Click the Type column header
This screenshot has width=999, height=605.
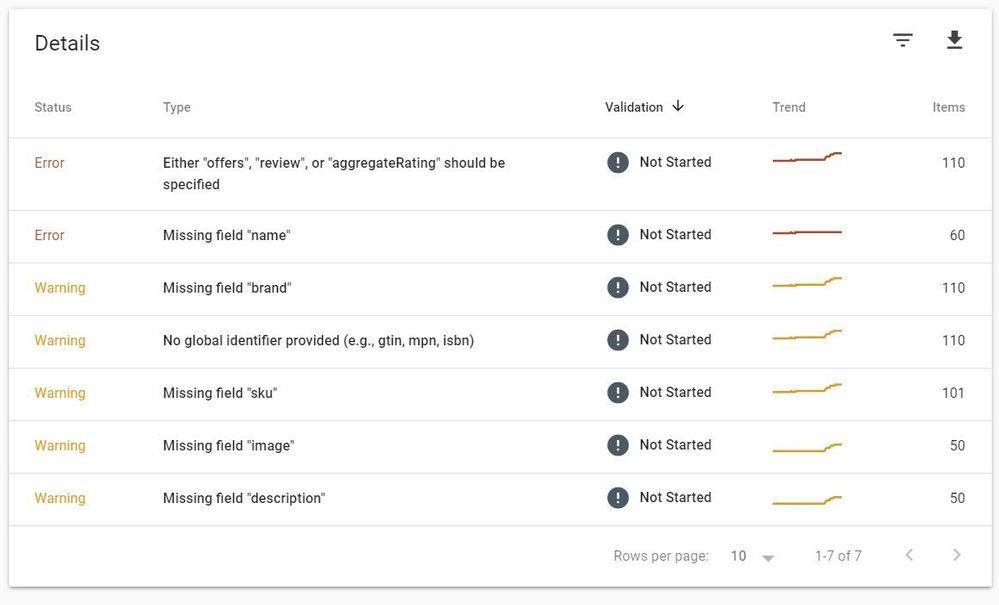coord(177,107)
